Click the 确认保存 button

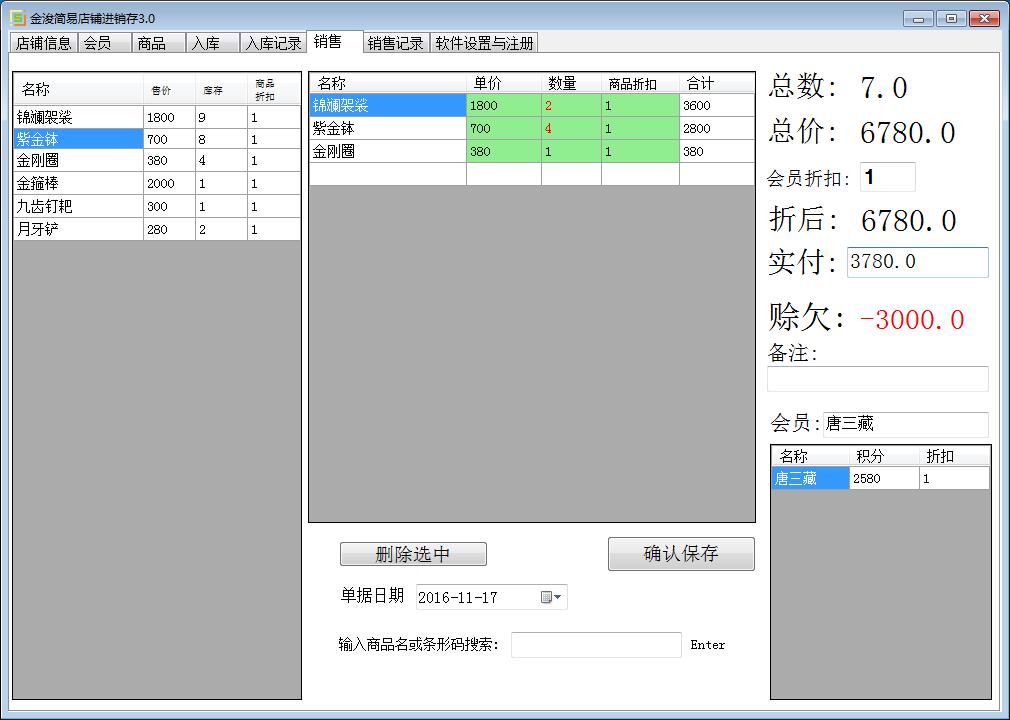coord(681,554)
